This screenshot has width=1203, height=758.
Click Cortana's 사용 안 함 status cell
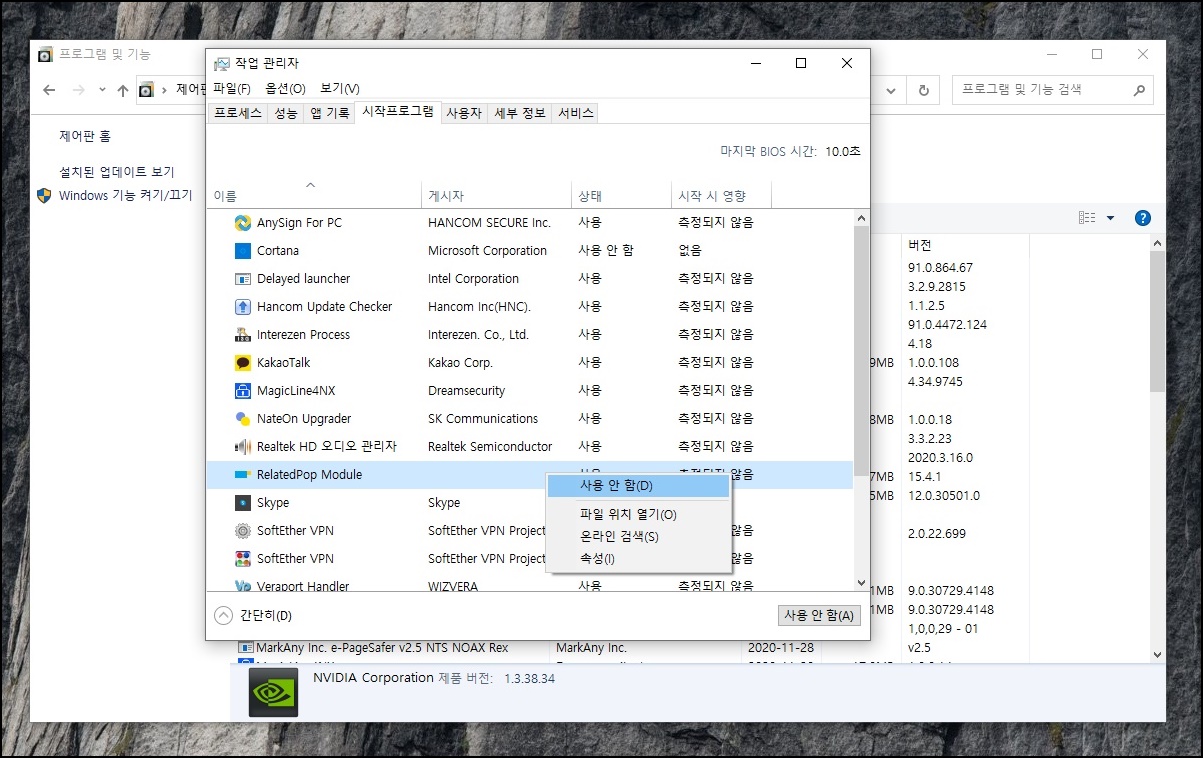pos(606,251)
